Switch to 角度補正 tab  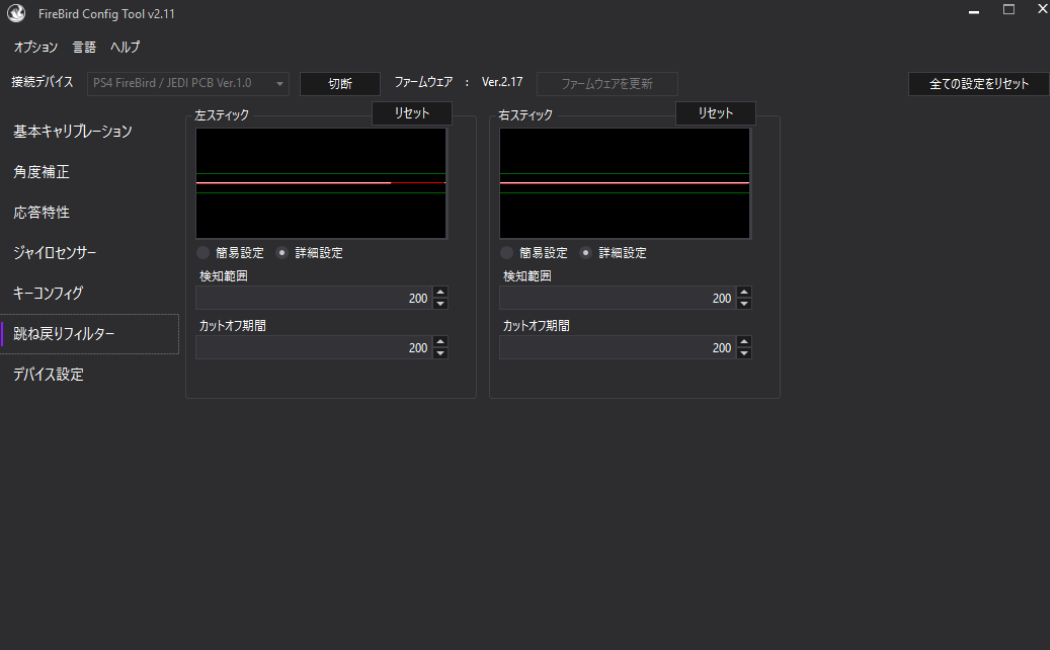tap(89, 172)
